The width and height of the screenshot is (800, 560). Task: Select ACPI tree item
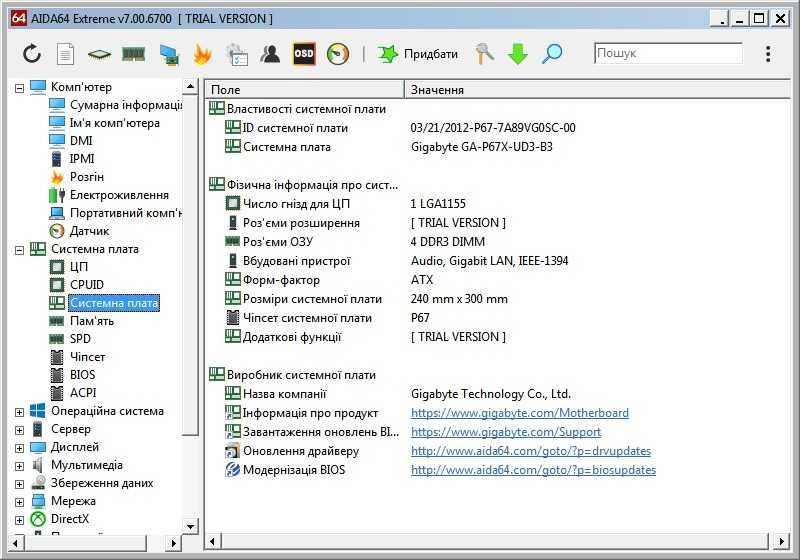click(x=83, y=393)
